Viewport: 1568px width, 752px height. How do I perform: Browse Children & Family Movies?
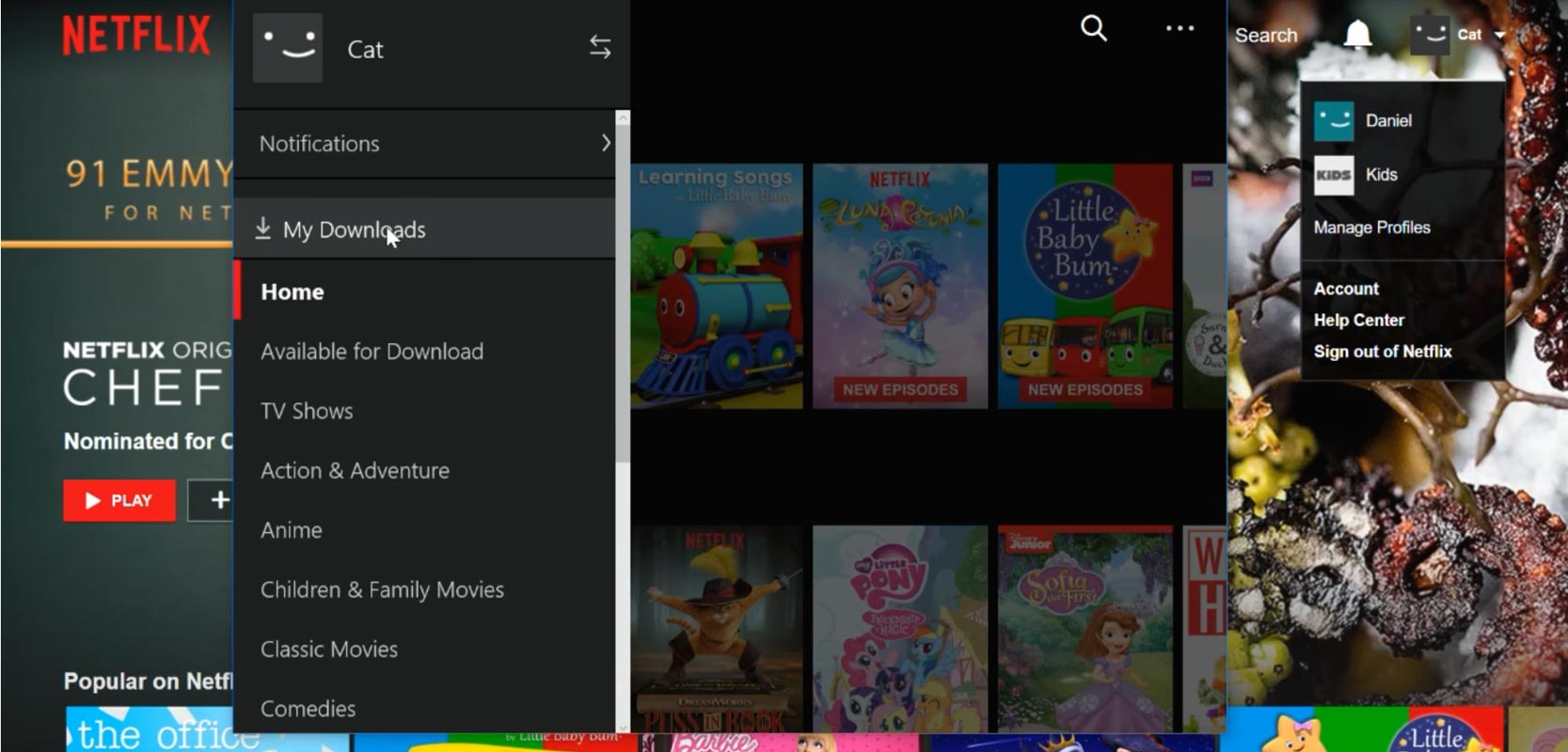point(382,589)
